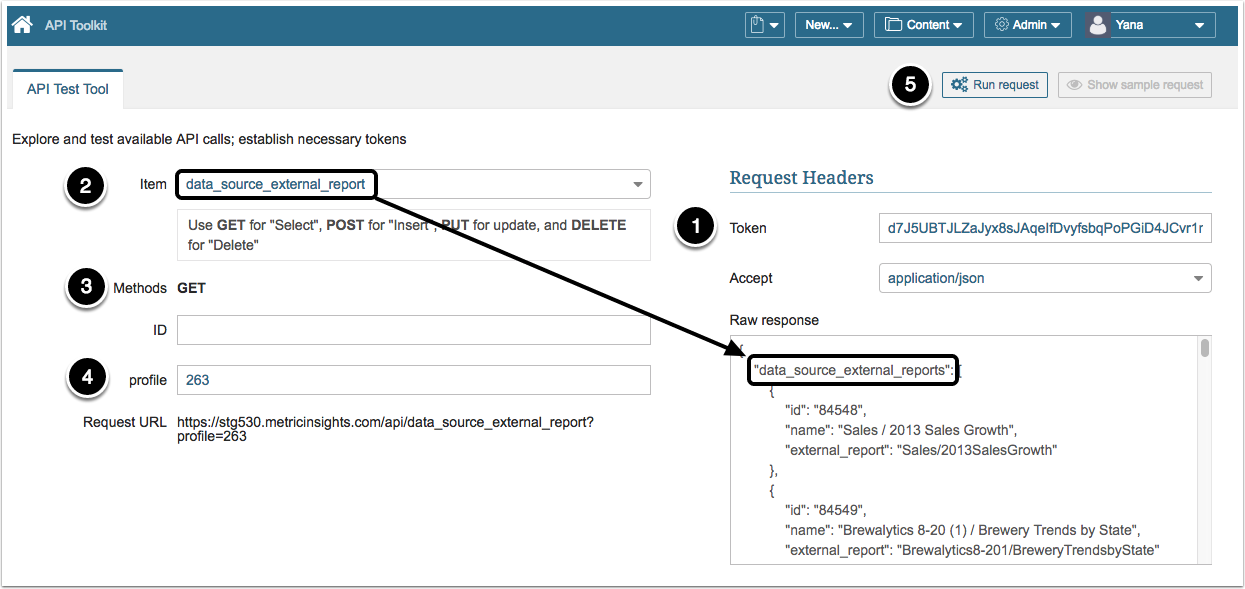Click the gear icon on Admin menu

point(1002,25)
